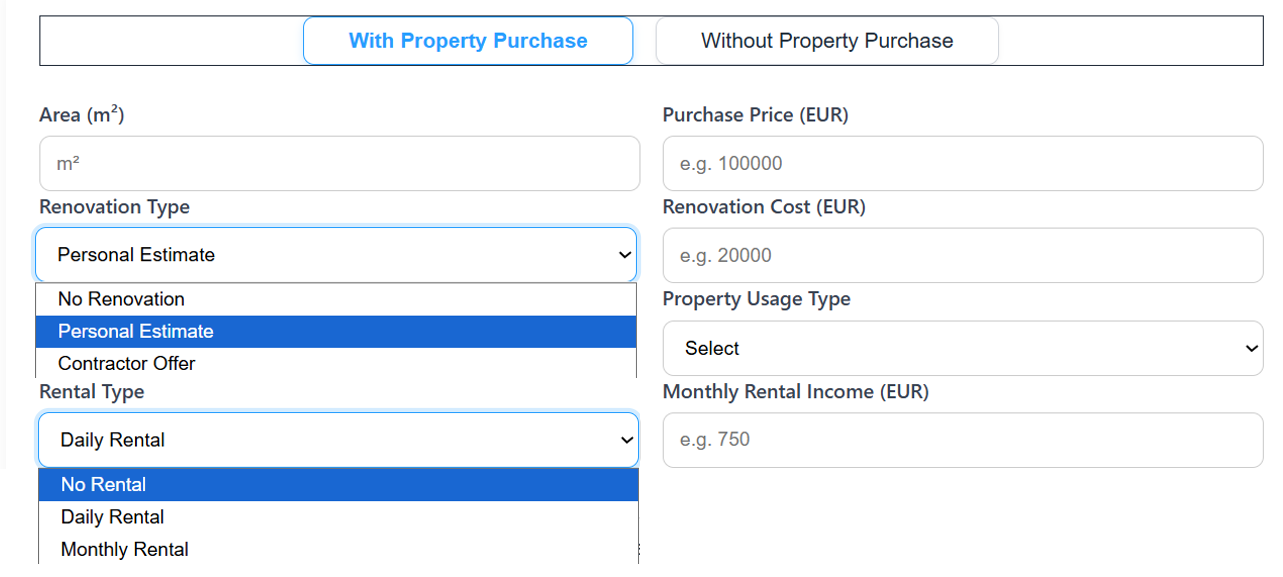The width and height of the screenshot is (1283, 577).
Task: Open the Property Usage Type dropdown
Action: click(x=962, y=348)
